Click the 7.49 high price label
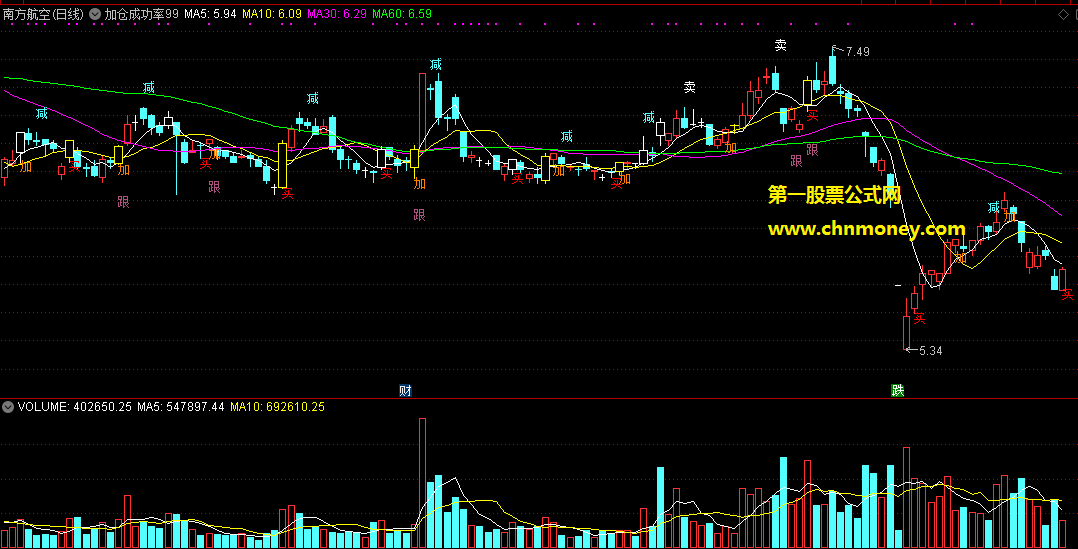 [x=858, y=52]
